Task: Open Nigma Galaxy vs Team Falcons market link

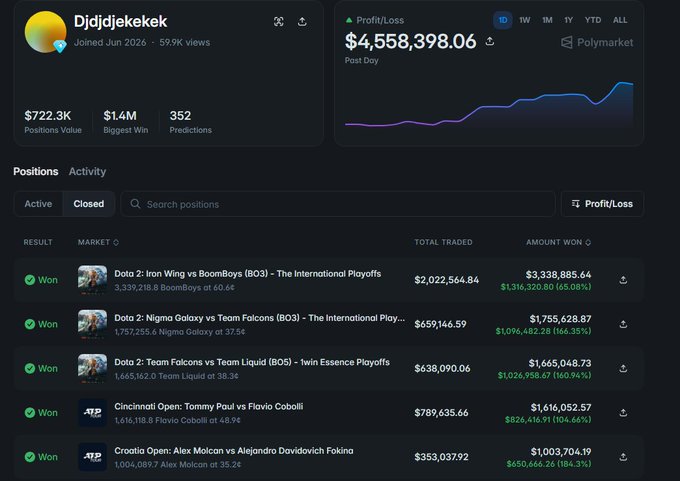Action: [x=259, y=318]
